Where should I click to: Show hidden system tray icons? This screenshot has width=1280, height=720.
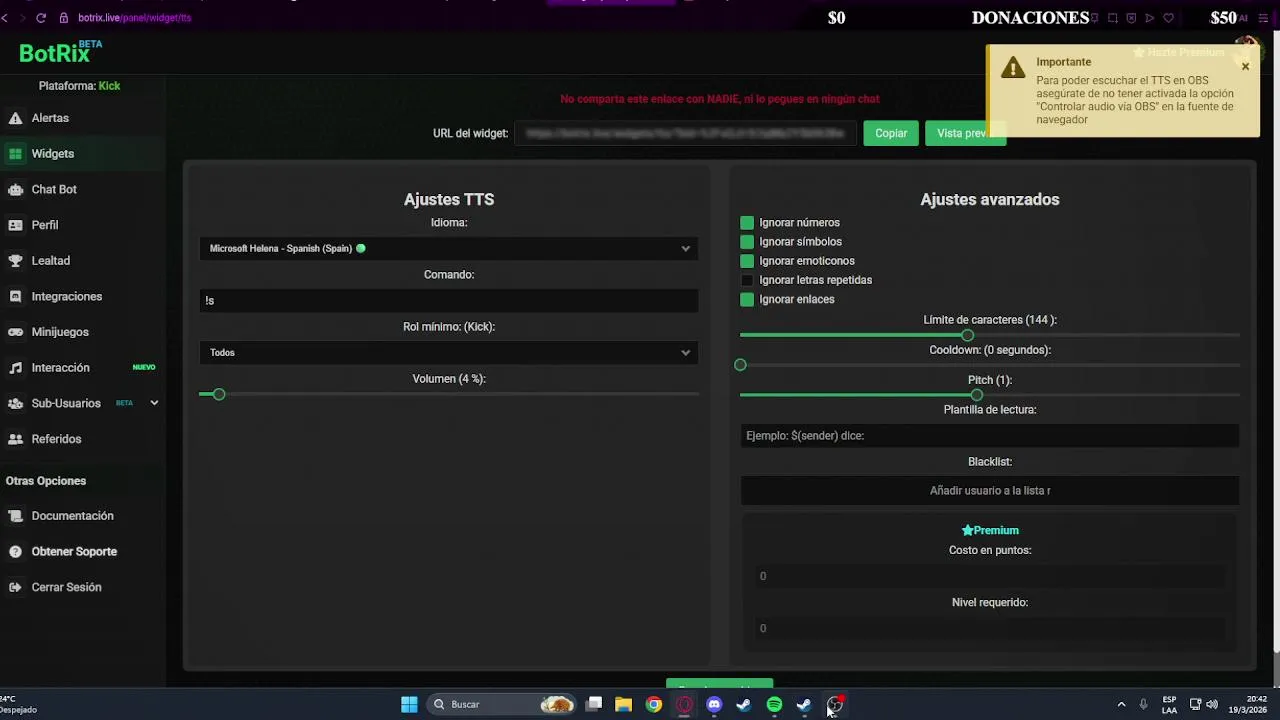coord(1121,704)
